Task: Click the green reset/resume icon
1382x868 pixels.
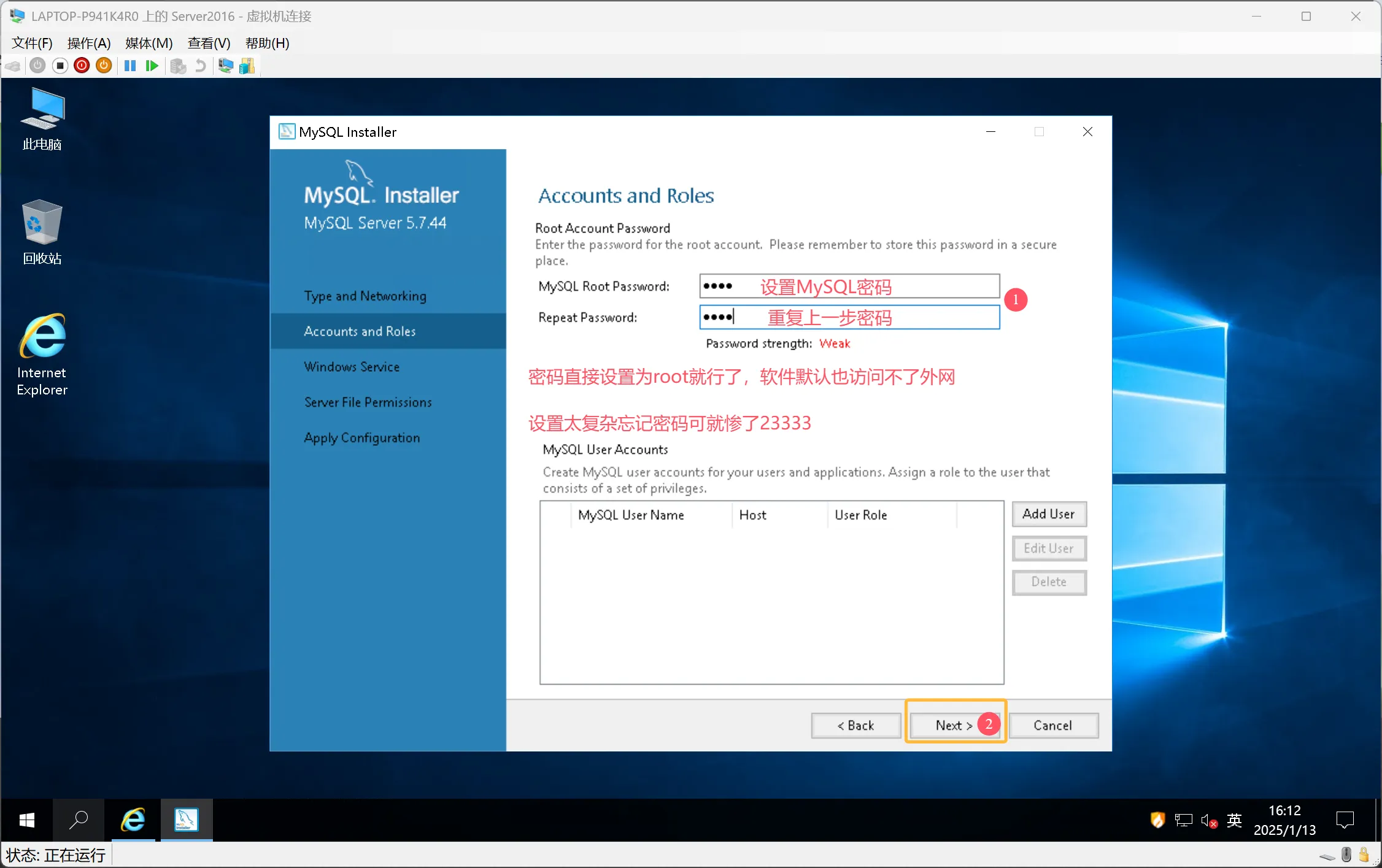Action: point(152,66)
